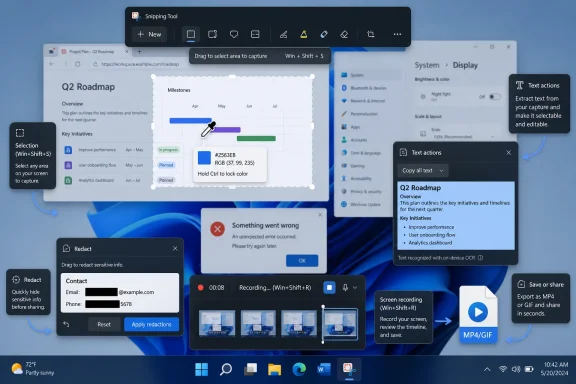
Task: Click the Snipping Tool app logo in title bar
Action: coord(136,16)
